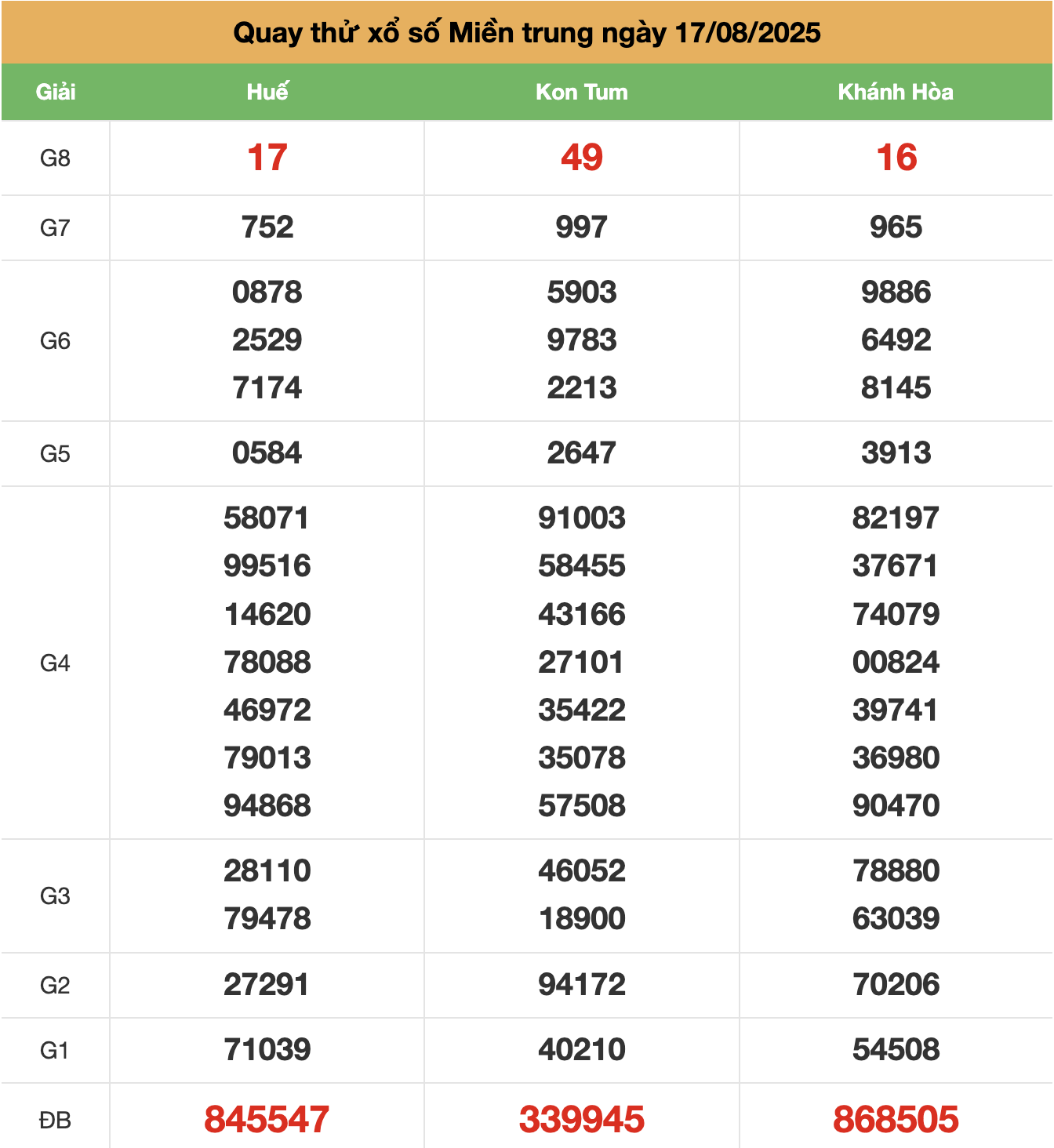The image size is (1054, 1148).
Task: Click Khánh Hòa G1 number 54508
Action: pyautogui.click(x=896, y=1050)
